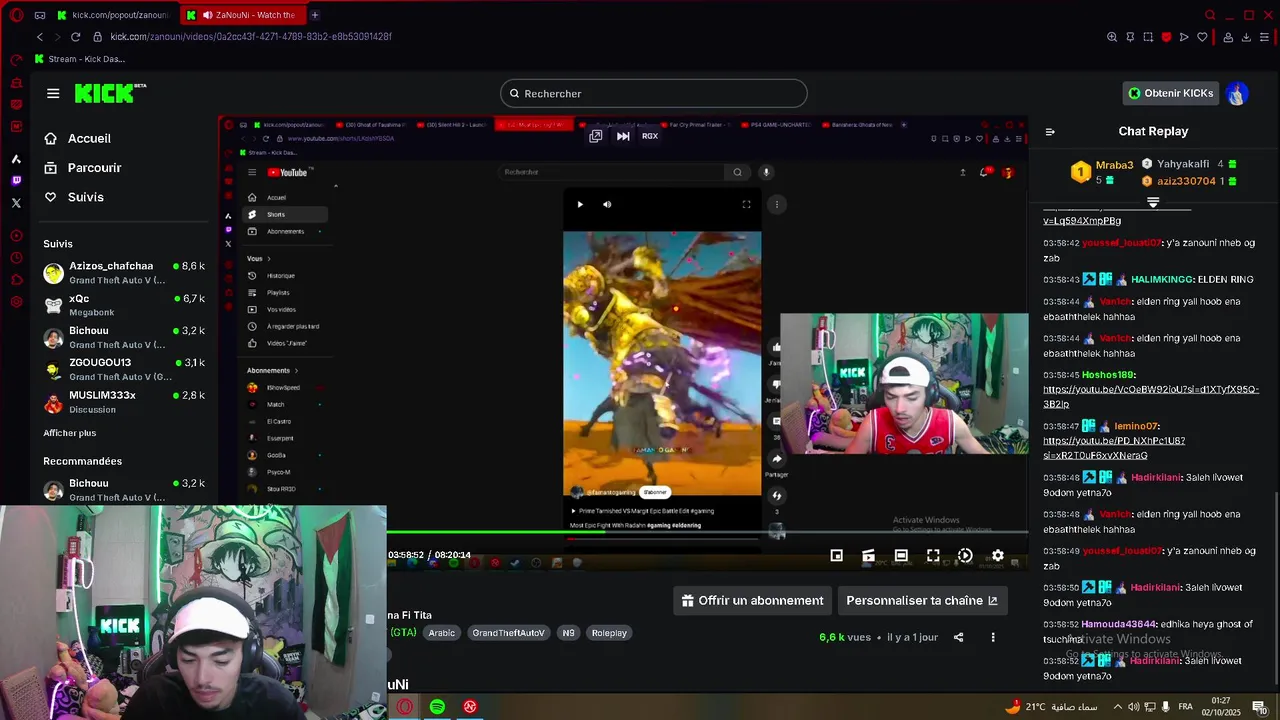This screenshot has width=1280, height=720.
Task: Click the browser address bar URL
Action: (x=251, y=37)
